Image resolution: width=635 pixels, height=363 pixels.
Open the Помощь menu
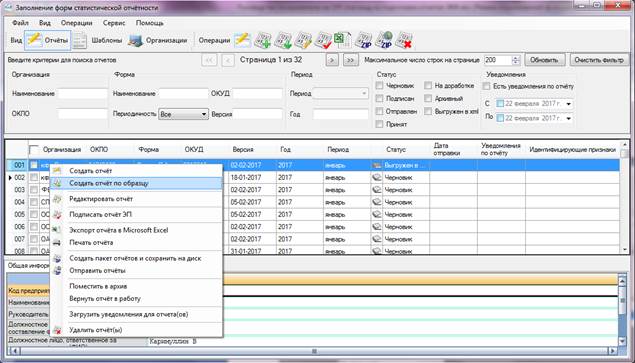(149, 23)
